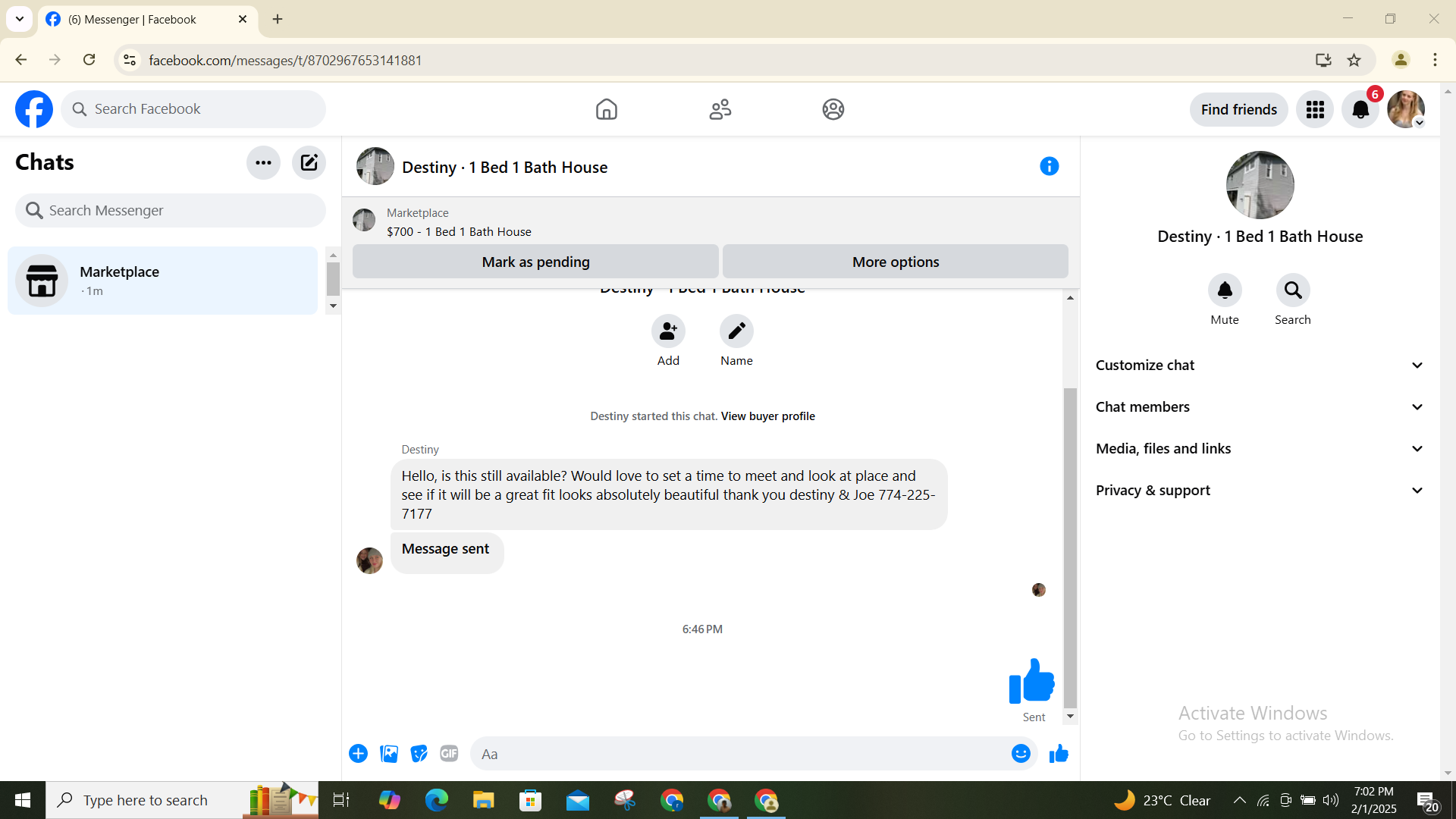Open the Friends tab

click(x=720, y=109)
